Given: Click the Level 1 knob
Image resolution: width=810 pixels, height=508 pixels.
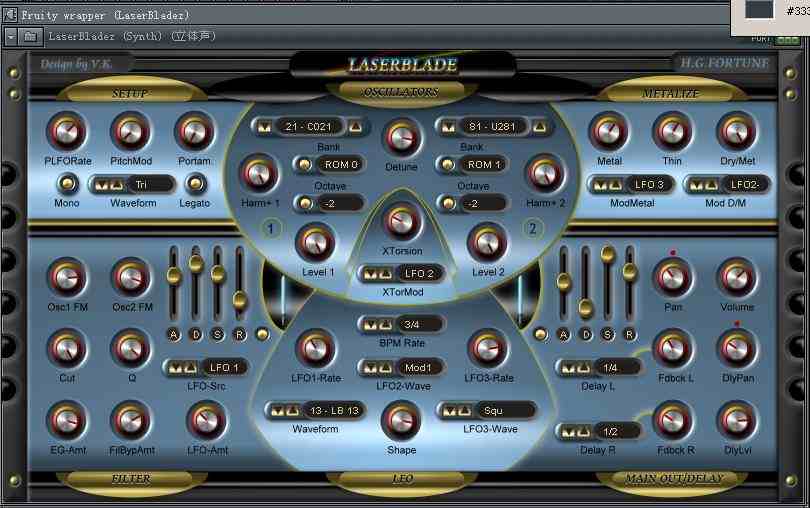Looking at the screenshot, I should [315, 243].
